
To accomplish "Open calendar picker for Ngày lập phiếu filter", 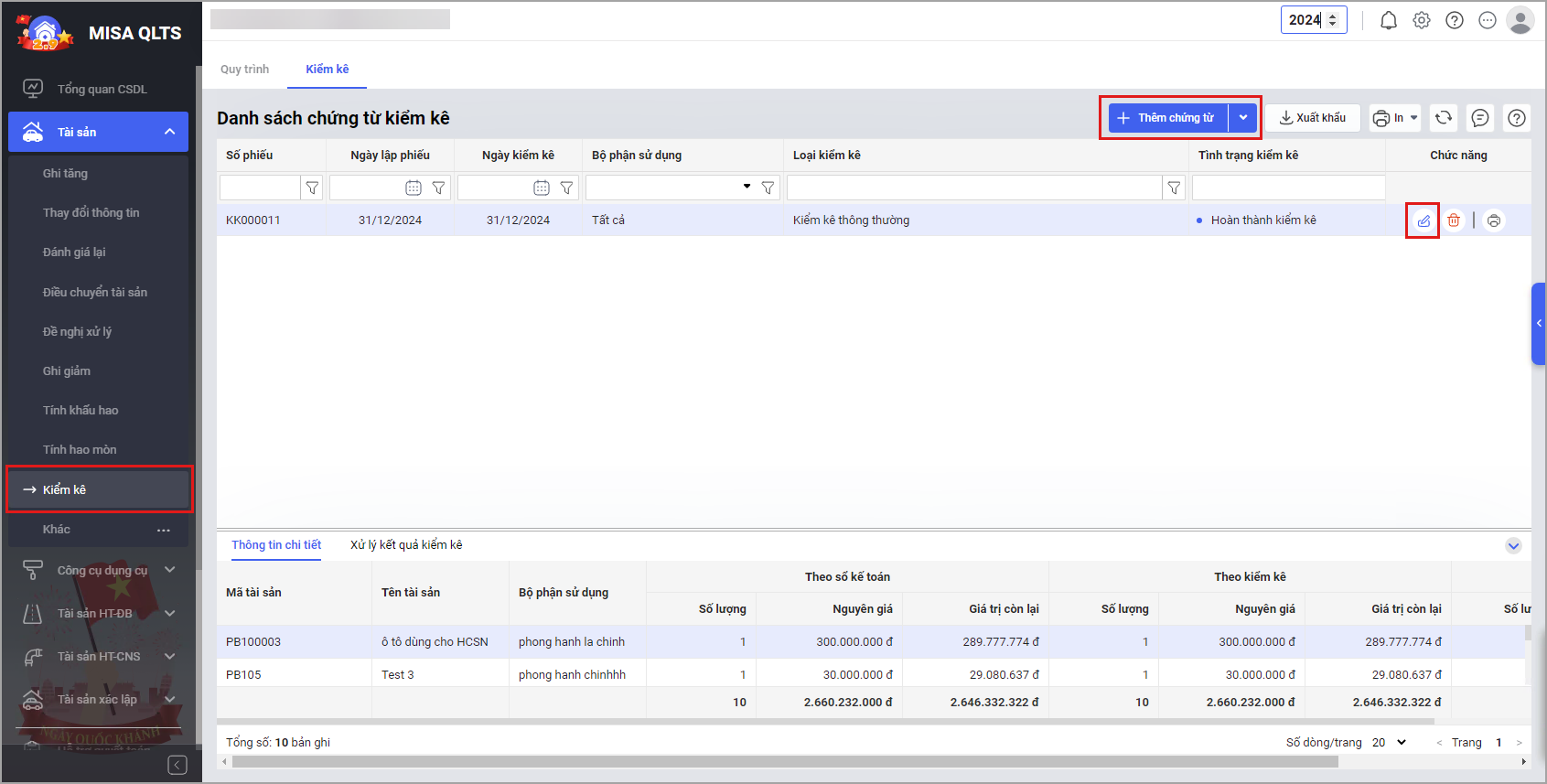I will [414, 188].
